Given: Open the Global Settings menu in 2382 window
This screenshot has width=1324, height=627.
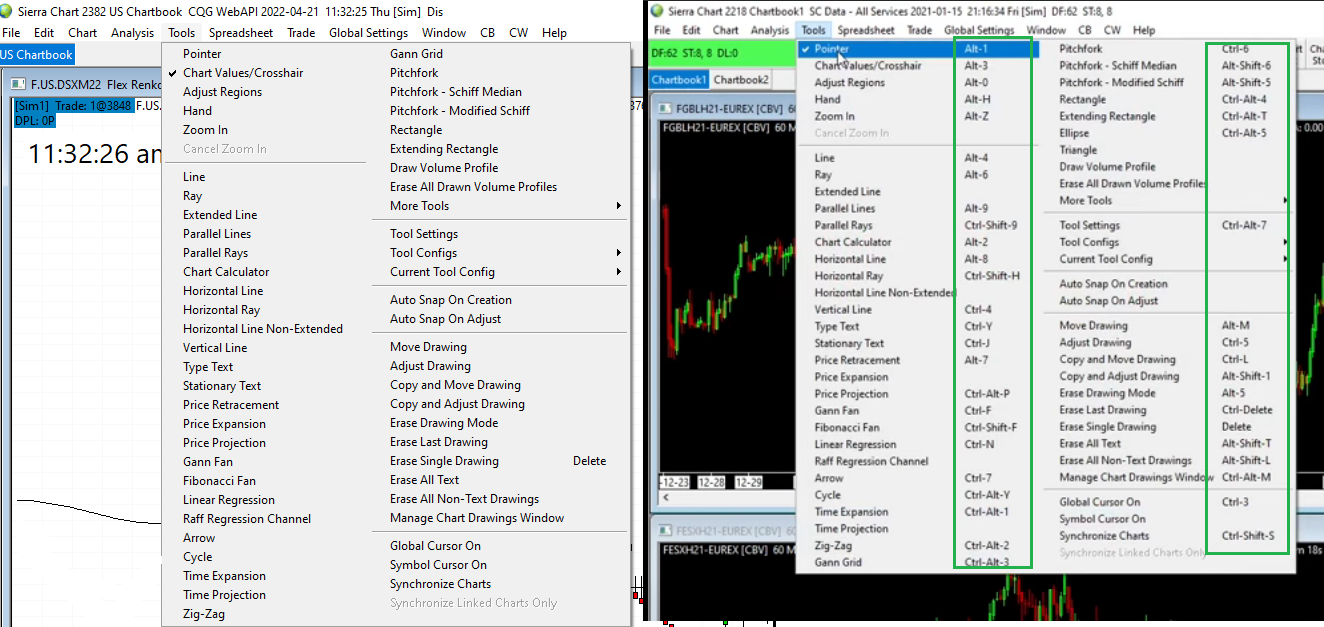Looking at the screenshot, I should (369, 33).
